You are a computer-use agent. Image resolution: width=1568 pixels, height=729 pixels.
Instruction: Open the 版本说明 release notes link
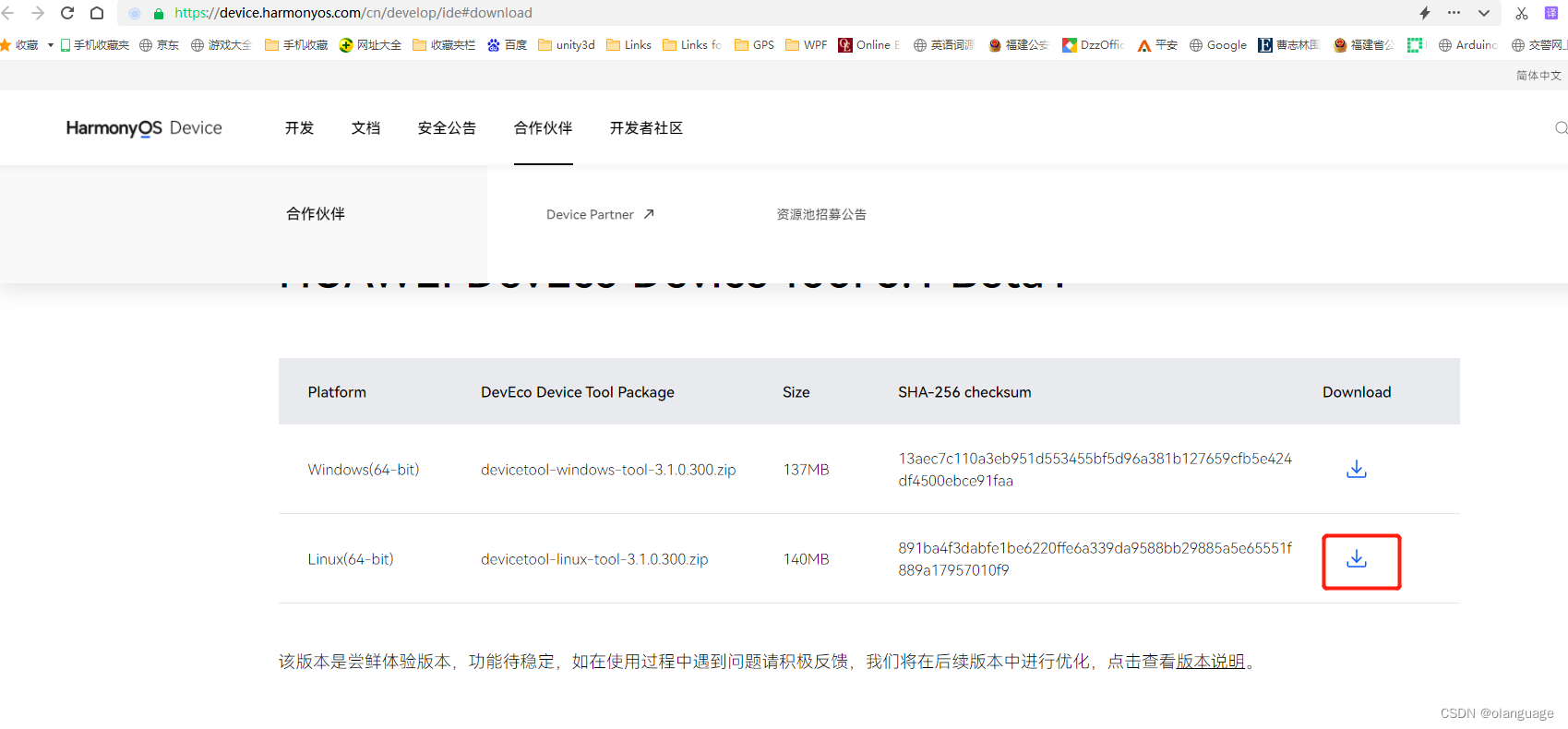tap(1211, 662)
